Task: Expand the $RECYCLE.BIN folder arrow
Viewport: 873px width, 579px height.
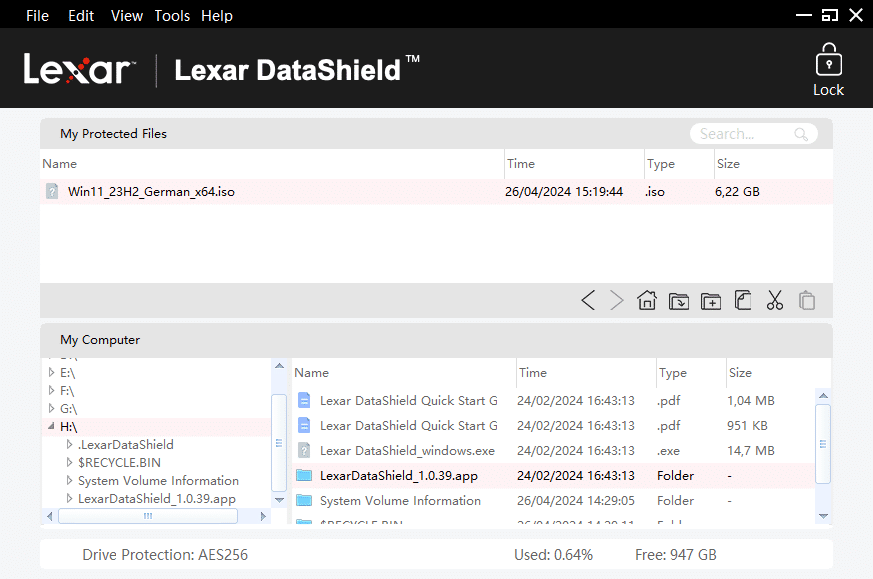Action: [x=69, y=463]
